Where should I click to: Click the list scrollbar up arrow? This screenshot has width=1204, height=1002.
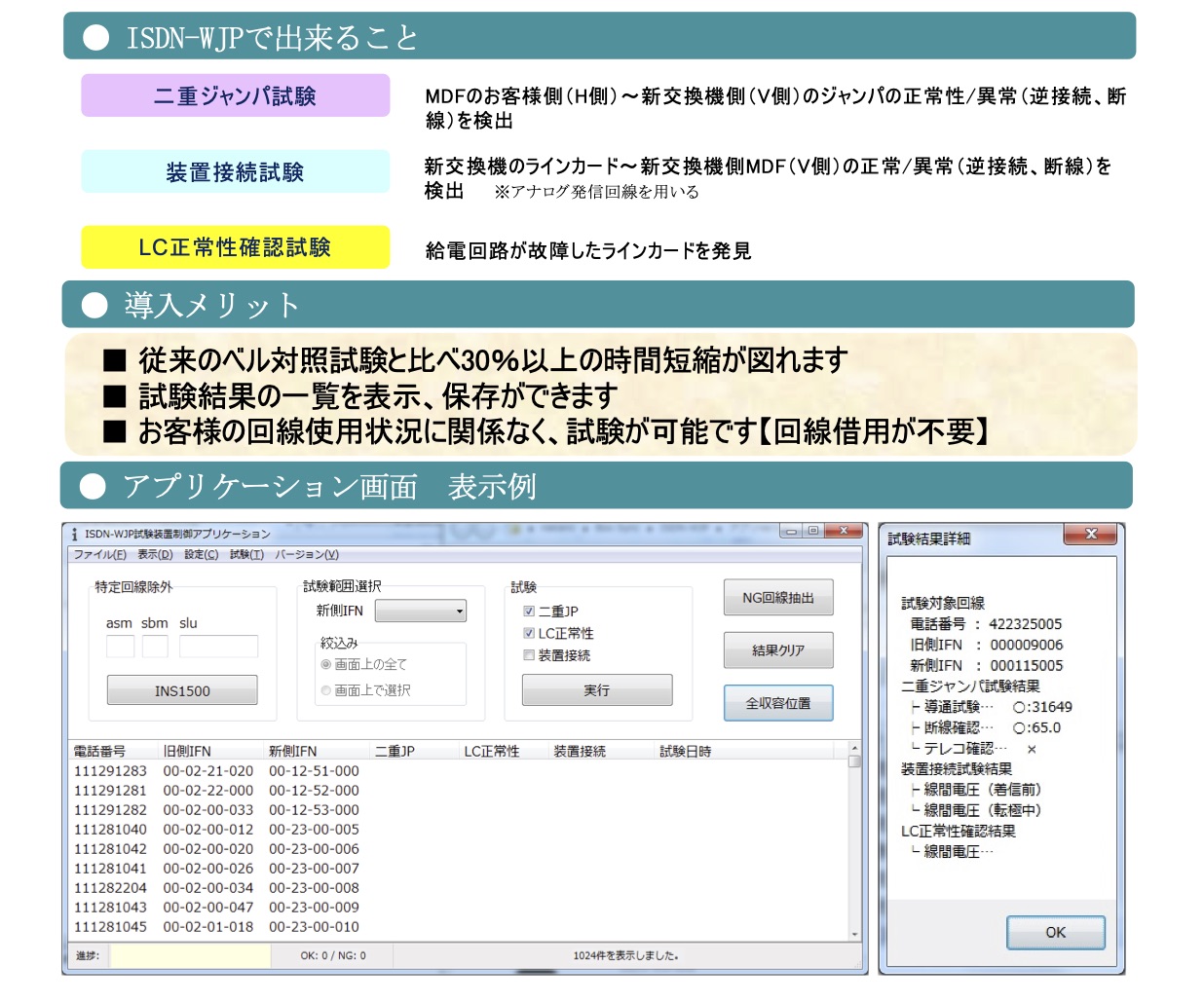[x=854, y=750]
